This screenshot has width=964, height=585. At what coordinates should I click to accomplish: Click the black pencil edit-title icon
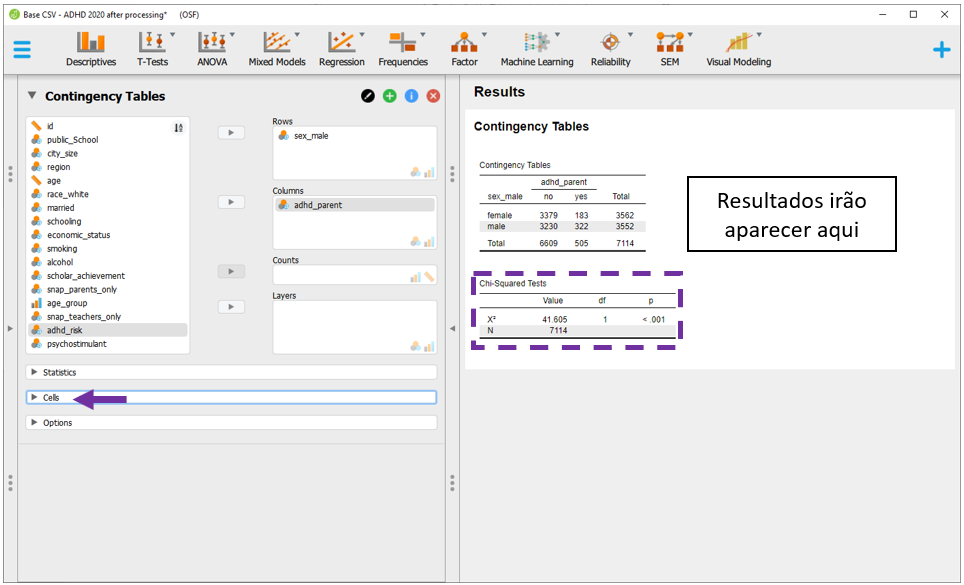(368, 96)
